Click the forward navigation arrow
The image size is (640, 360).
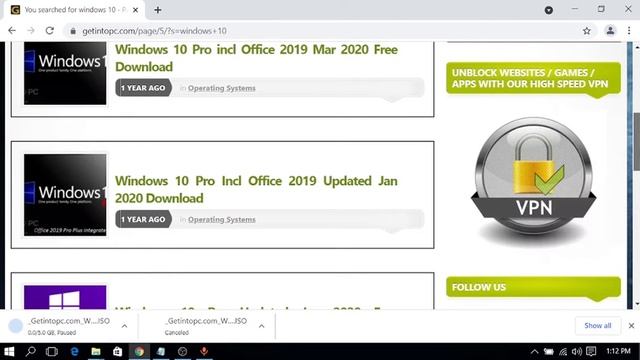point(31,31)
